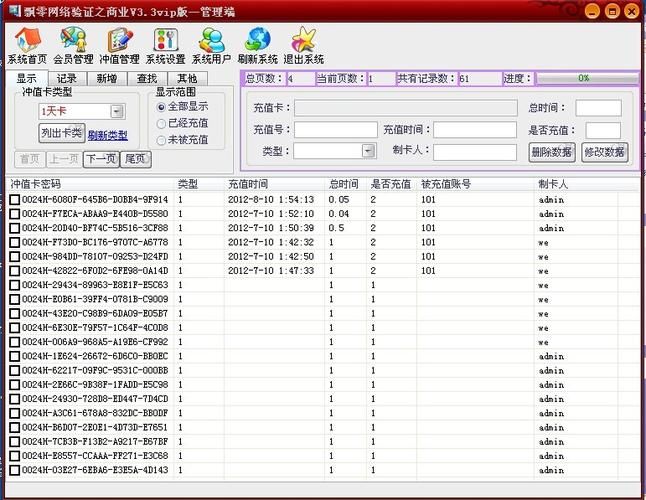Click the 进度 progress bar

pyautogui.click(x=587, y=78)
